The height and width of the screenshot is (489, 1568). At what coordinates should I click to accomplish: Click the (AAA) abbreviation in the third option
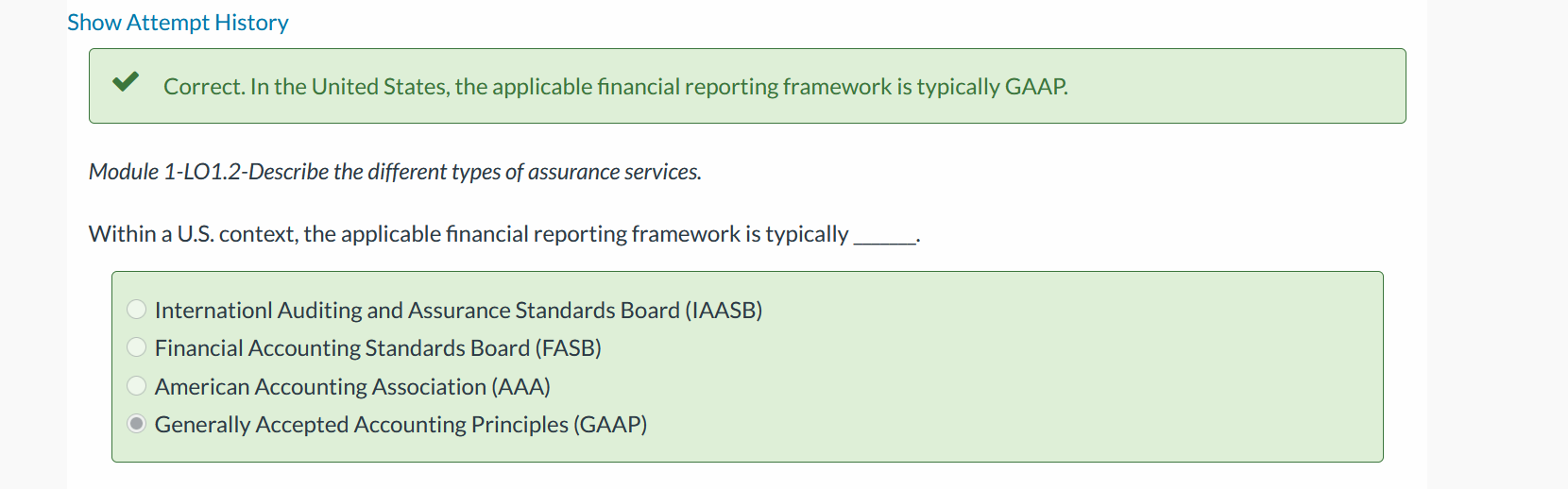(521, 387)
